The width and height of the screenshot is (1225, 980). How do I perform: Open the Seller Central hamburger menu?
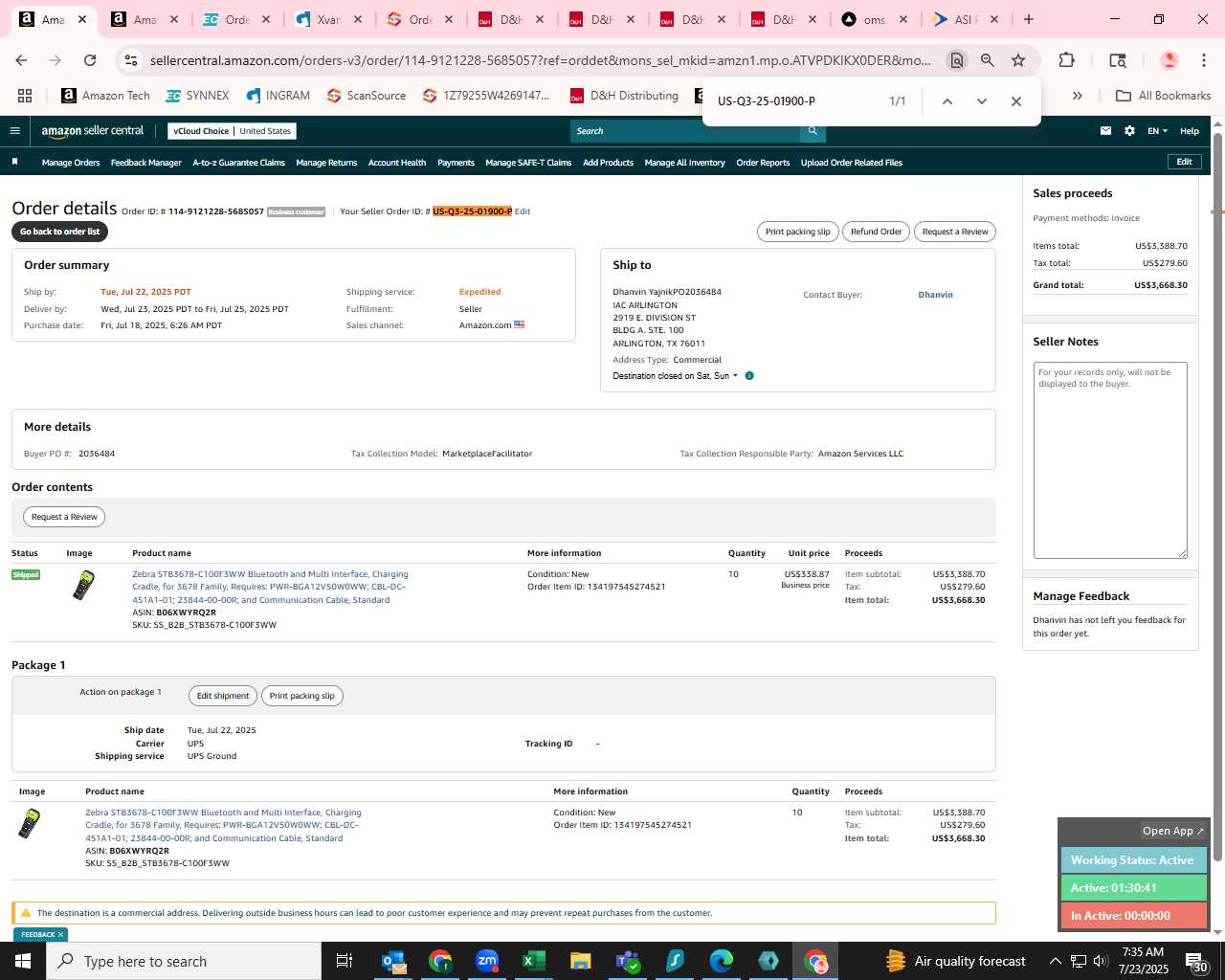click(x=14, y=131)
